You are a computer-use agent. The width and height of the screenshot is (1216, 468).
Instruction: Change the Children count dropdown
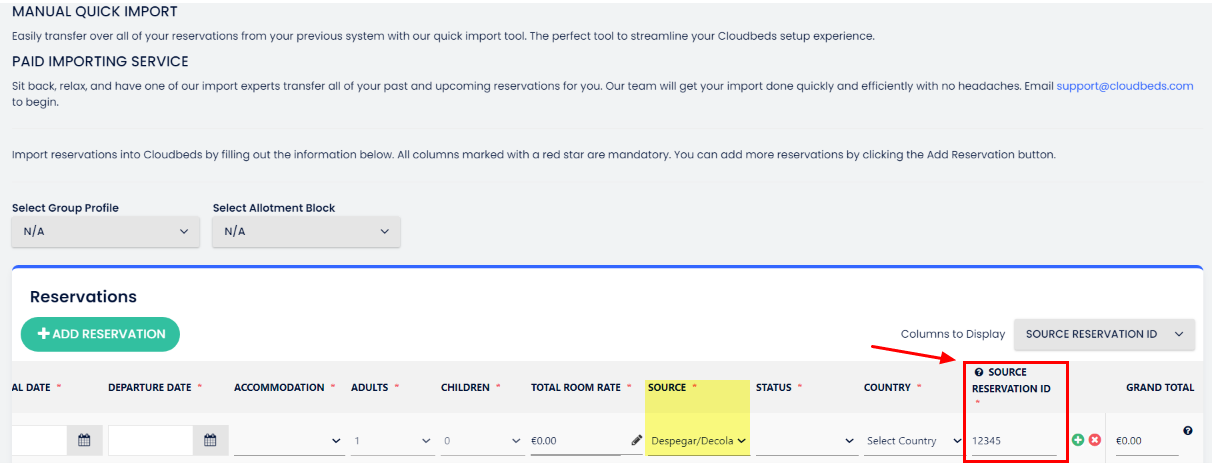(x=481, y=441)
